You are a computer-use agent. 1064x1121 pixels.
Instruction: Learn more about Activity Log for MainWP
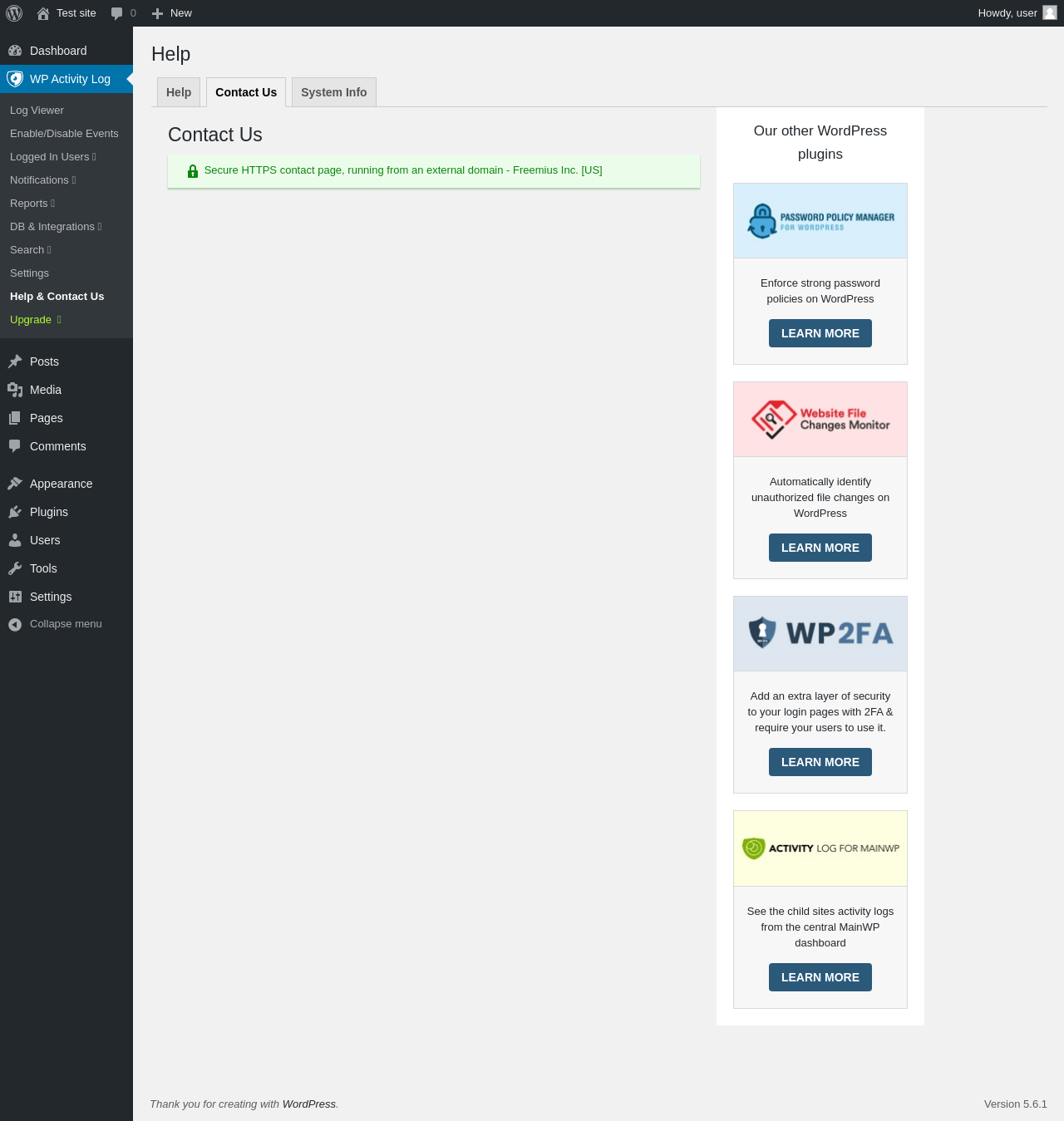820,977
